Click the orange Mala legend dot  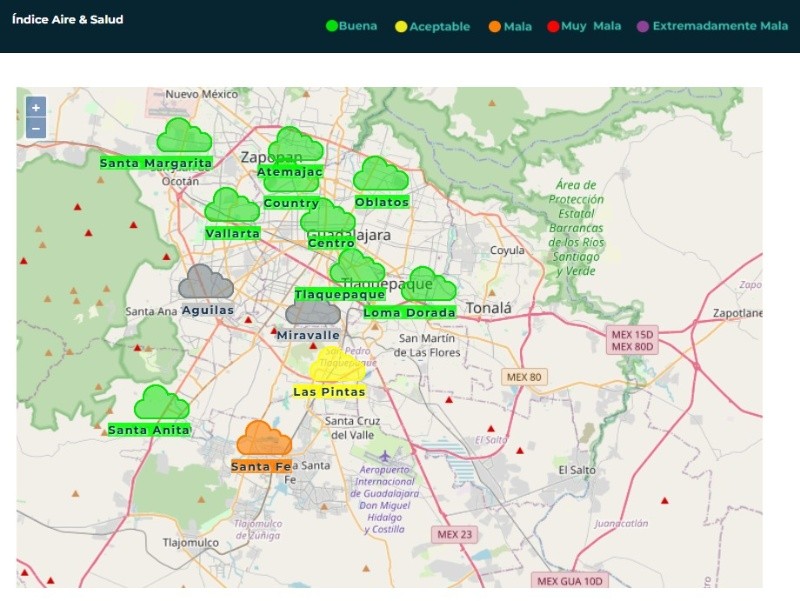click(x=494, y=26)
